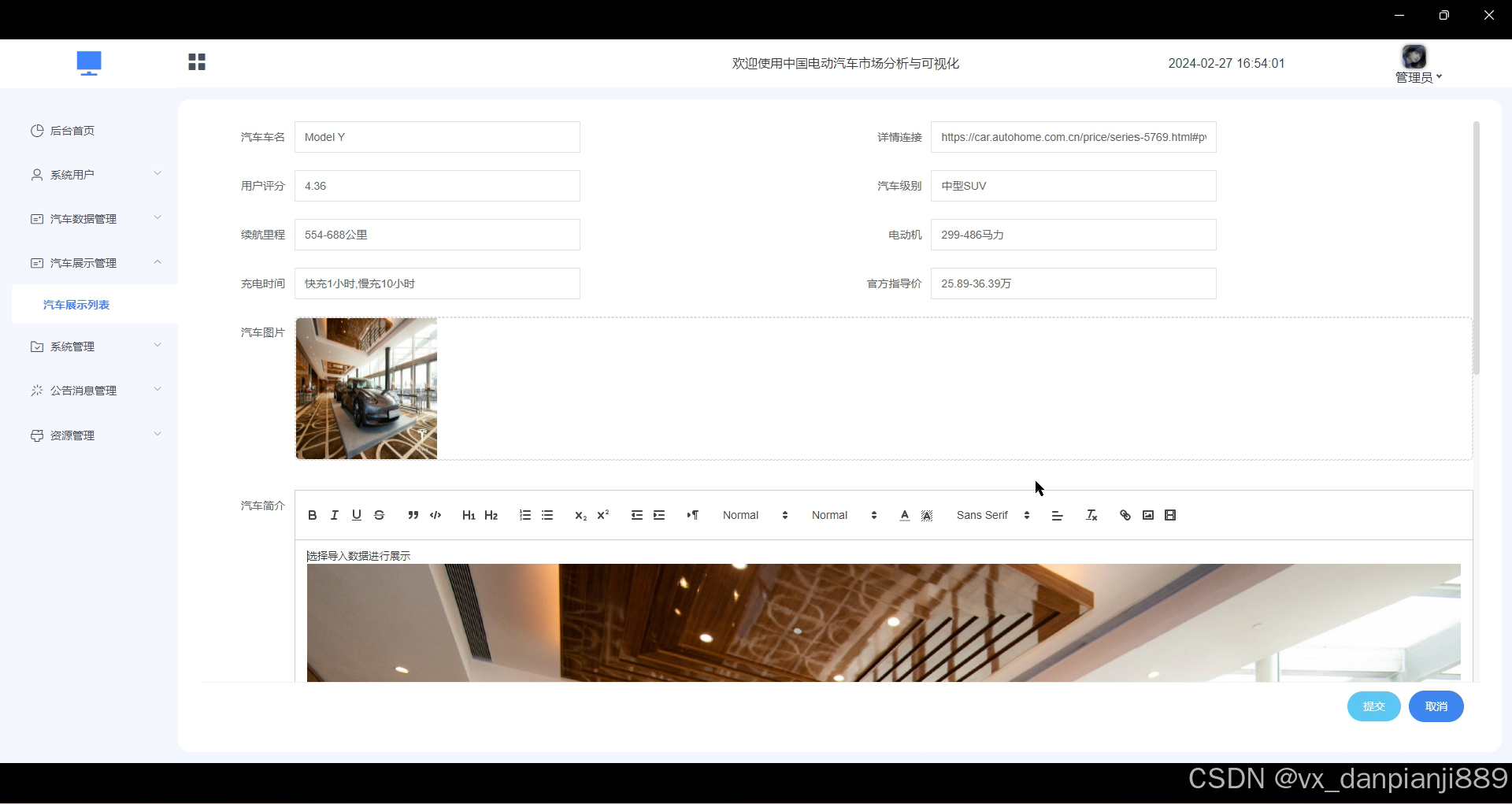Collapse the 汽车展示管理 sidebar menu
Viewport: 1512px width, 804px height.
(x=94, y=263)
